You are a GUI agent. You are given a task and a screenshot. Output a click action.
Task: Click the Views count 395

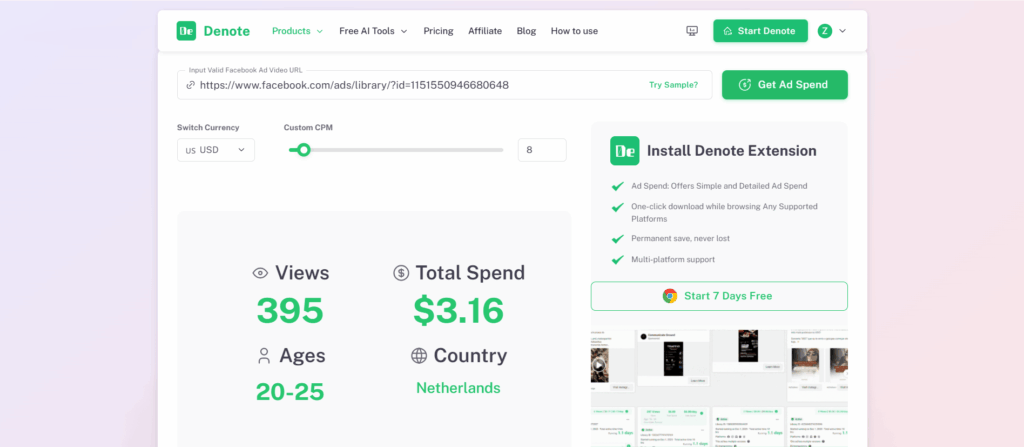point(290,310)
